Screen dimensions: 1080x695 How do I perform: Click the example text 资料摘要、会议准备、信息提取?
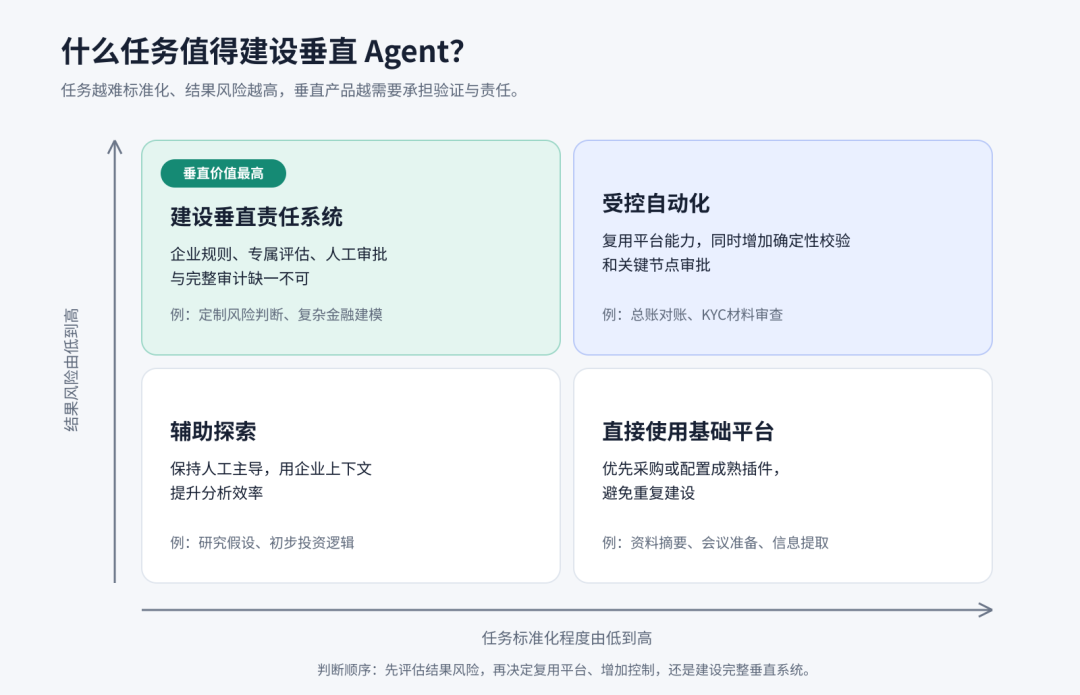[x=729, y=543]
